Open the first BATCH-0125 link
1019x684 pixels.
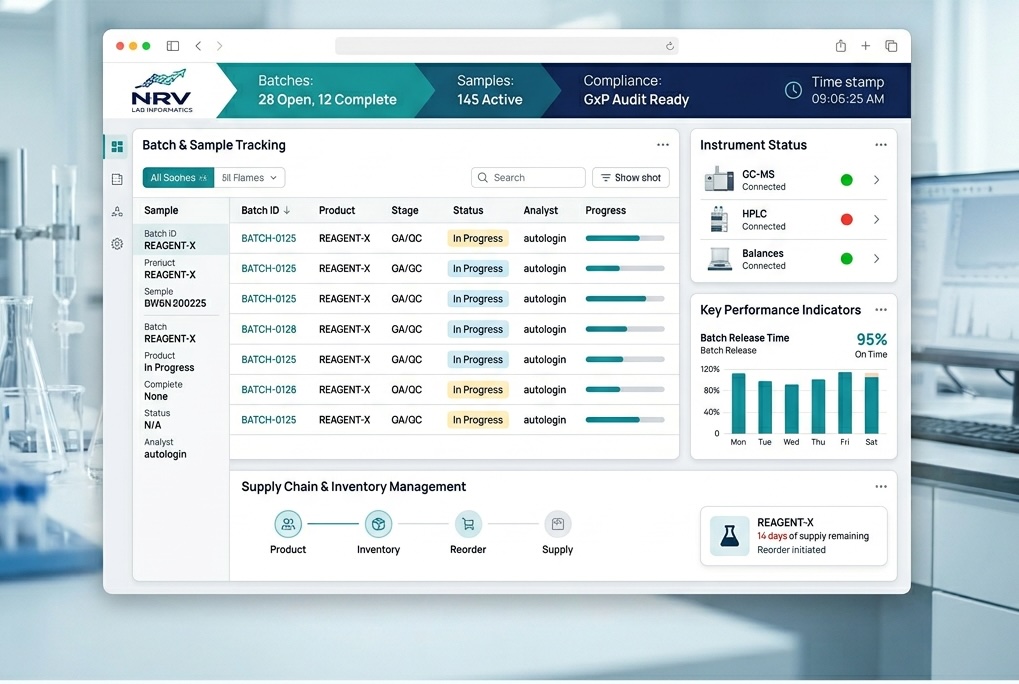(x=268, y=238)
